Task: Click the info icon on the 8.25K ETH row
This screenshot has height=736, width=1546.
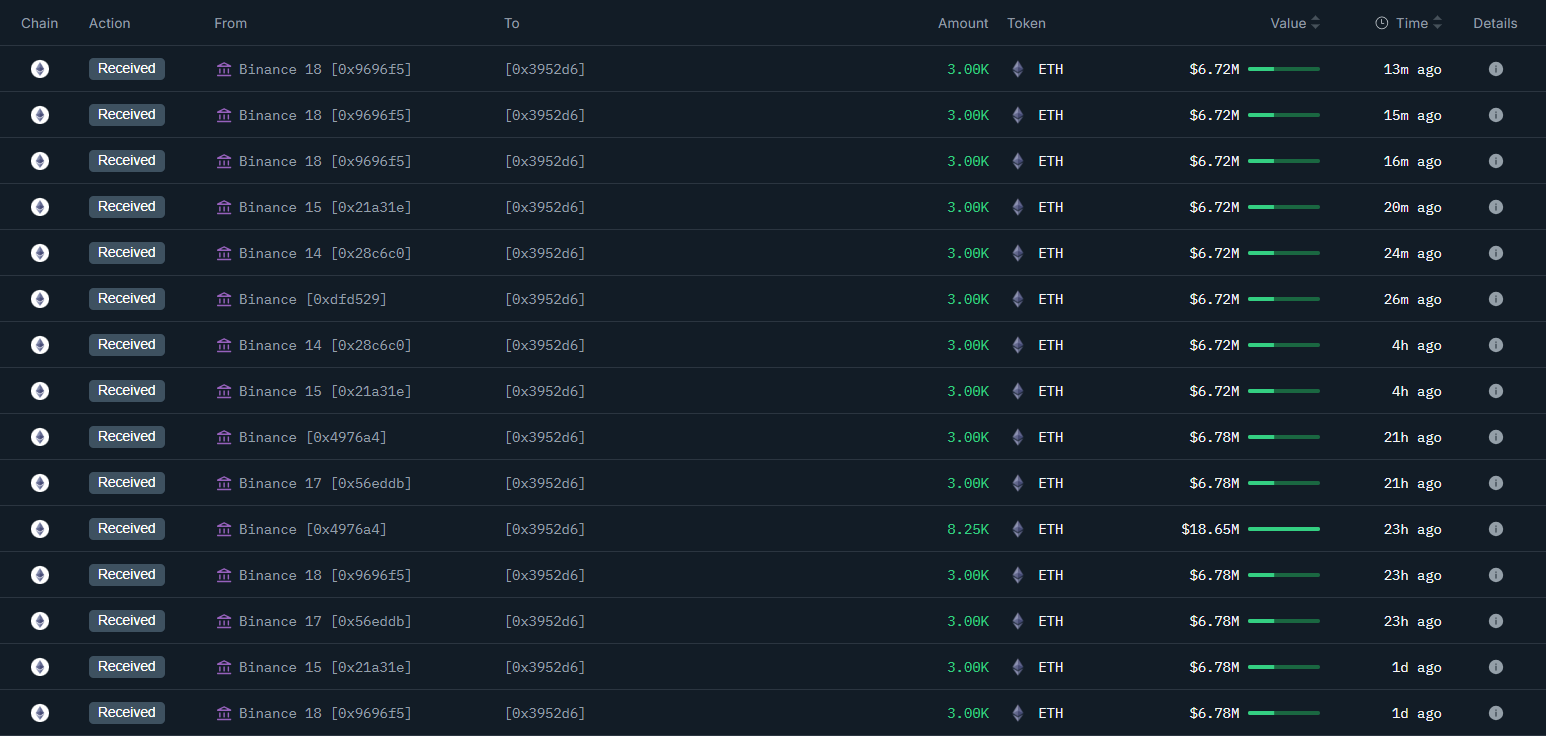Action: click(1496, 529)
